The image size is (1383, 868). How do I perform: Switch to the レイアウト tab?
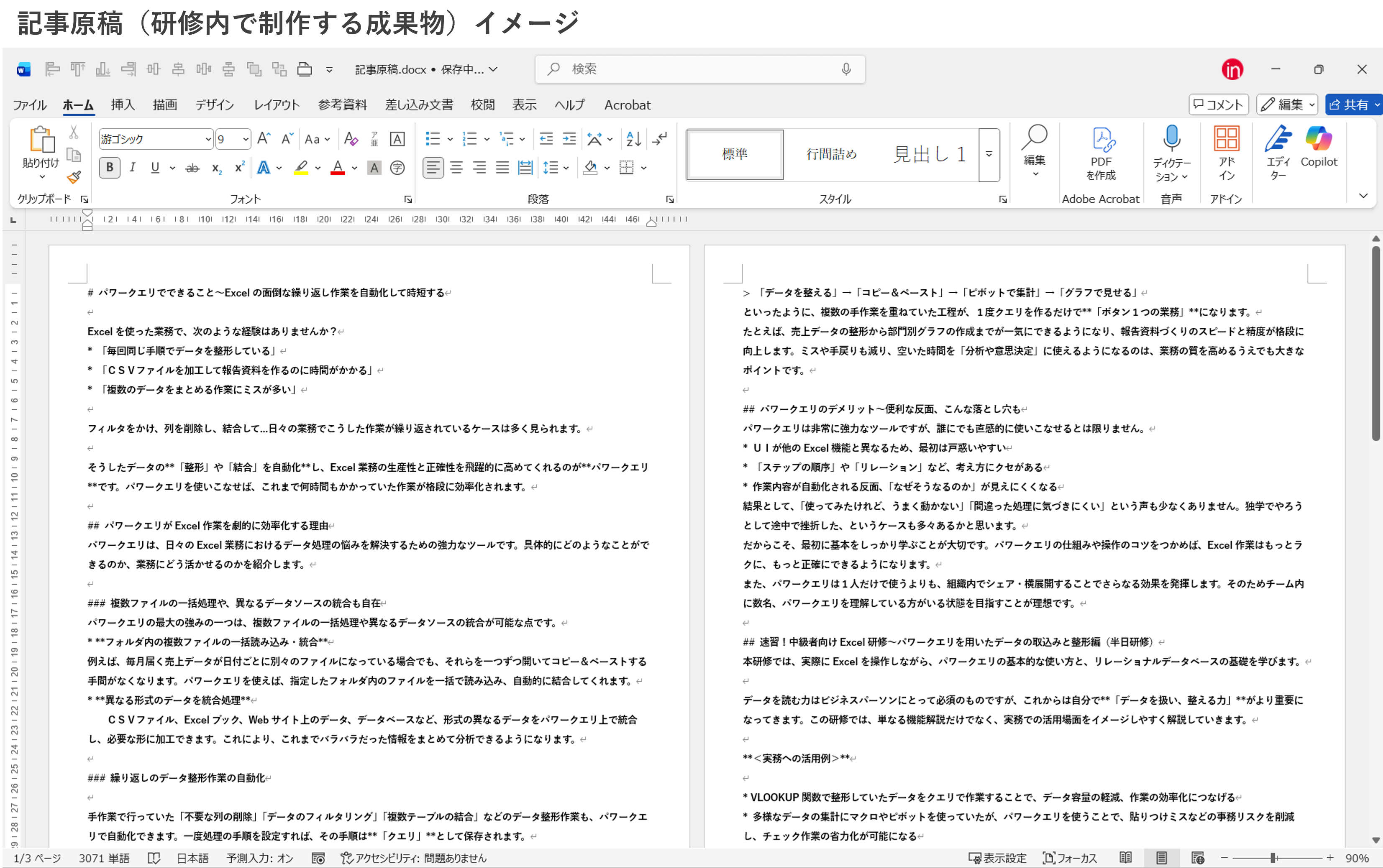coord(276,105)
